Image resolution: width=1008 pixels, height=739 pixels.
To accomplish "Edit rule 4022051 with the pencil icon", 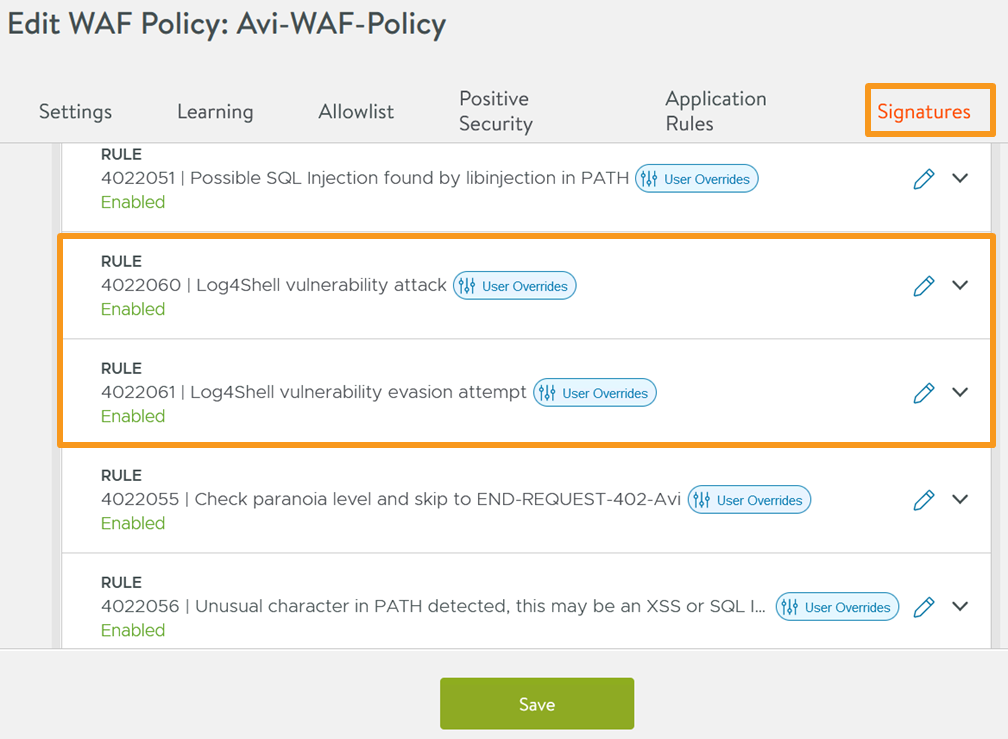I will (x=924, y=178).
